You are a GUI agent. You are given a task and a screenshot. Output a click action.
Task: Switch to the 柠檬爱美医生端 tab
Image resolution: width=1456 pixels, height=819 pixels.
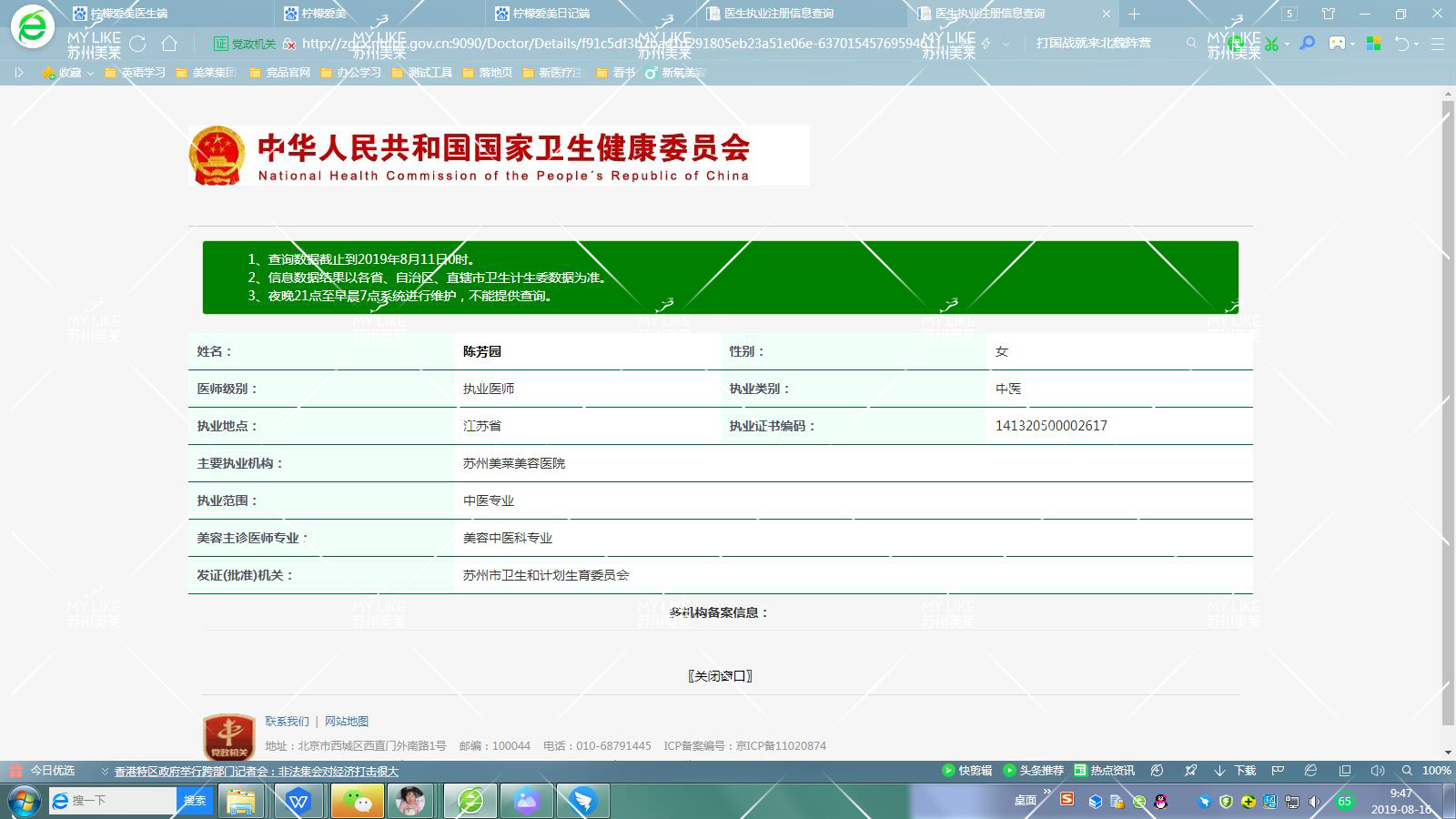128,14
